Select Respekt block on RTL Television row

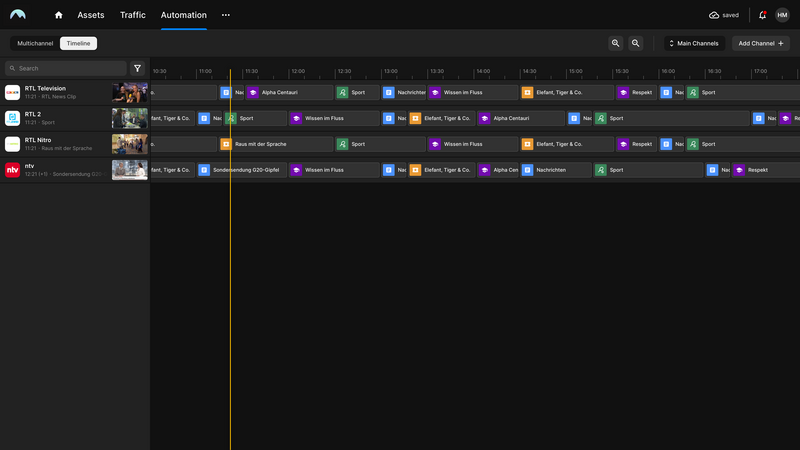click(x=636, y=92)
